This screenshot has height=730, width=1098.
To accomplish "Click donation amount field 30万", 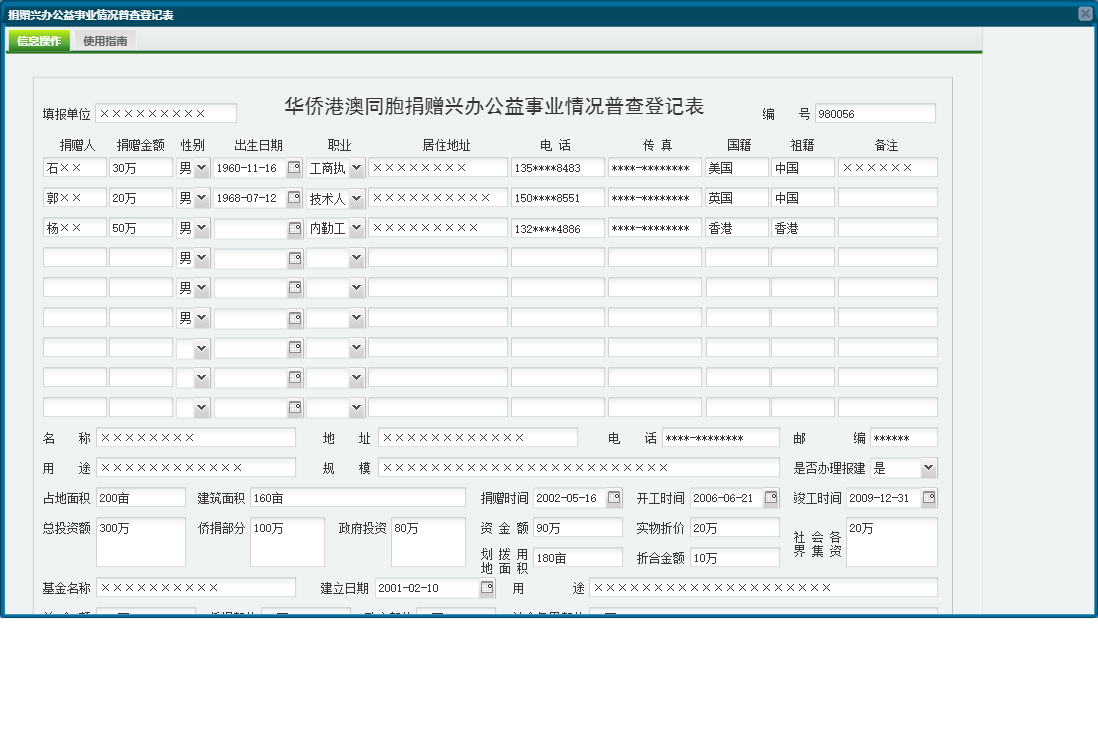I will pos(141,168).
